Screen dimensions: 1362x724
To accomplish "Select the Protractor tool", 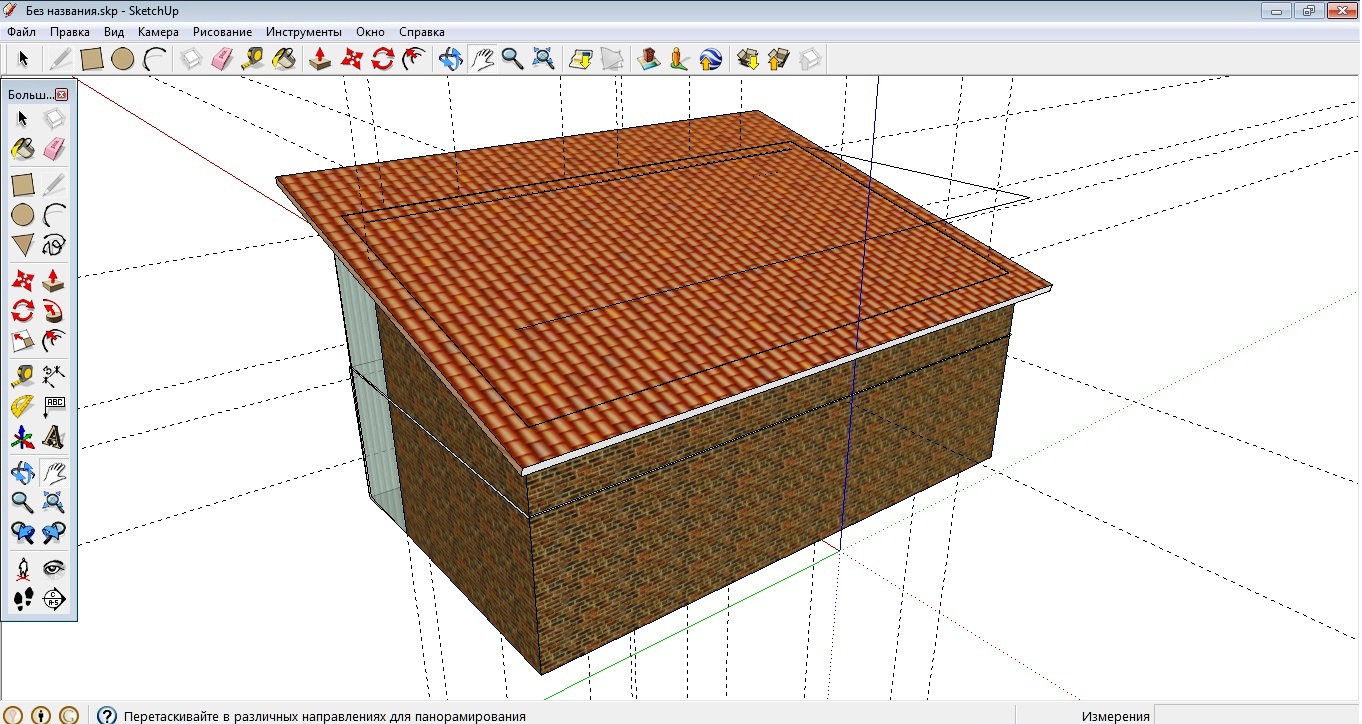I will (22, 406).
